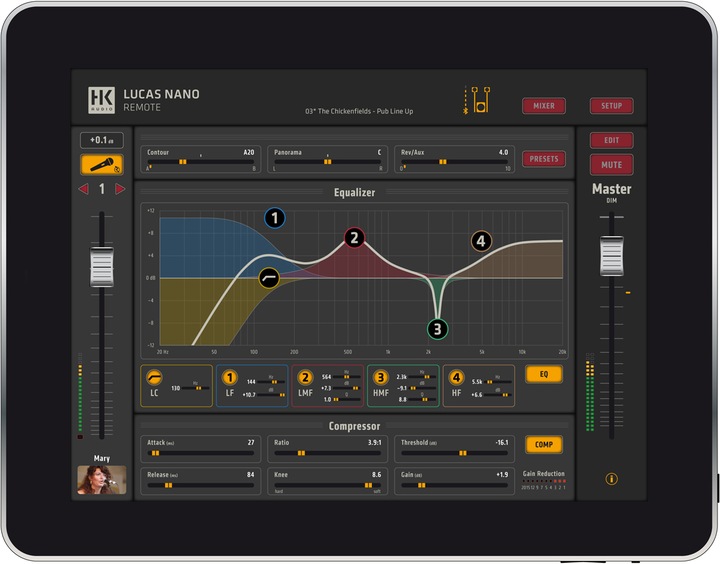The width and height of the screenshot is (720, 564).
Task: Toggle the HMF band 3 icon
Action: pyautogui.click(x=381, y=378)
